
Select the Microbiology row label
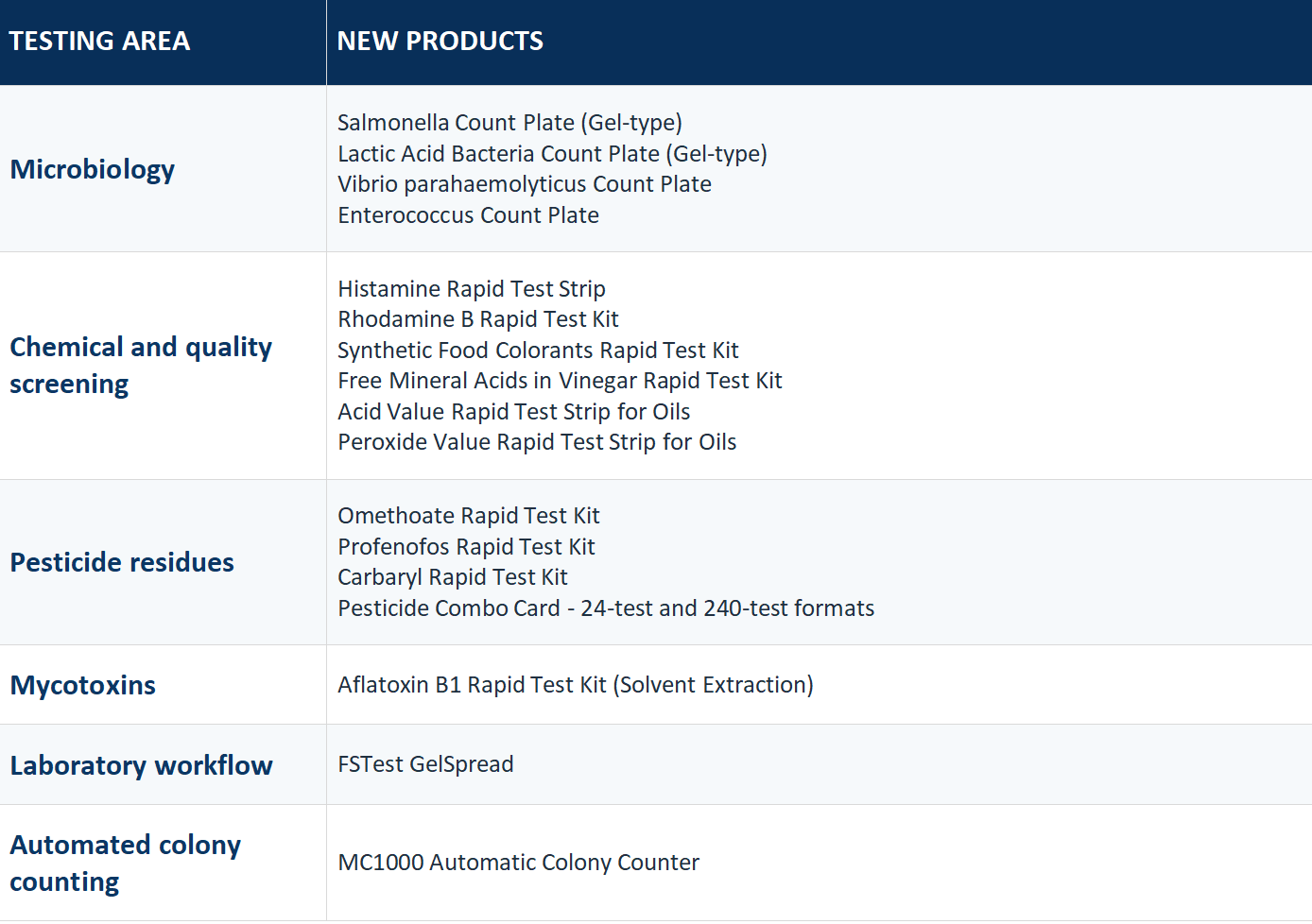point(93,169)
